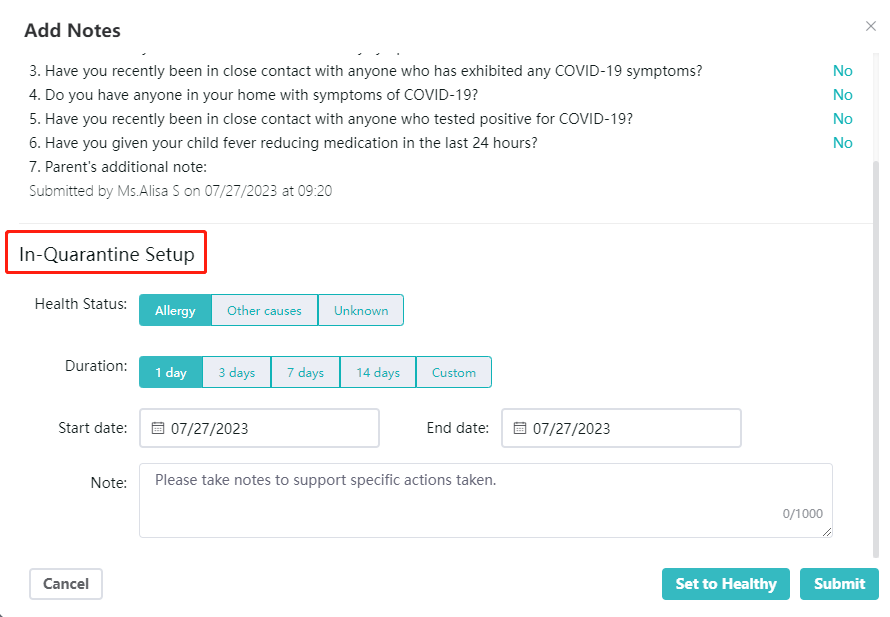Image resolution: width=890 pixels, height=617 pixels.
Task: Open the End date picker field
Action: tap(622, 428)
